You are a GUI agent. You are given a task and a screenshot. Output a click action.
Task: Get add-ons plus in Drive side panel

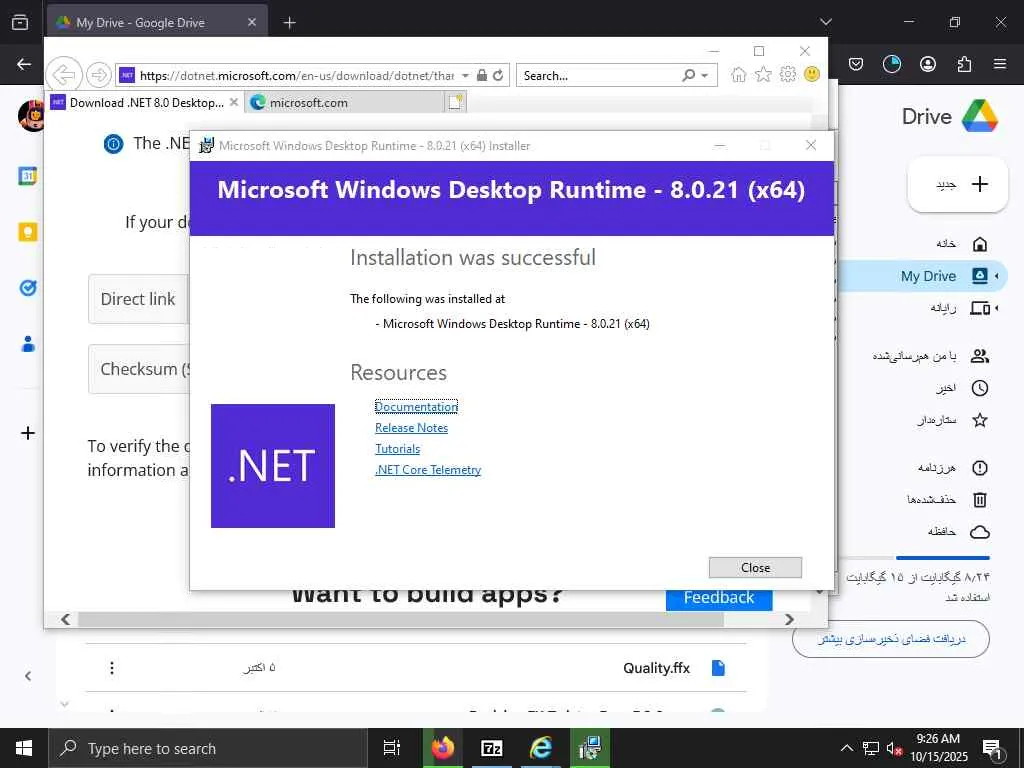[x=27, y=433]
